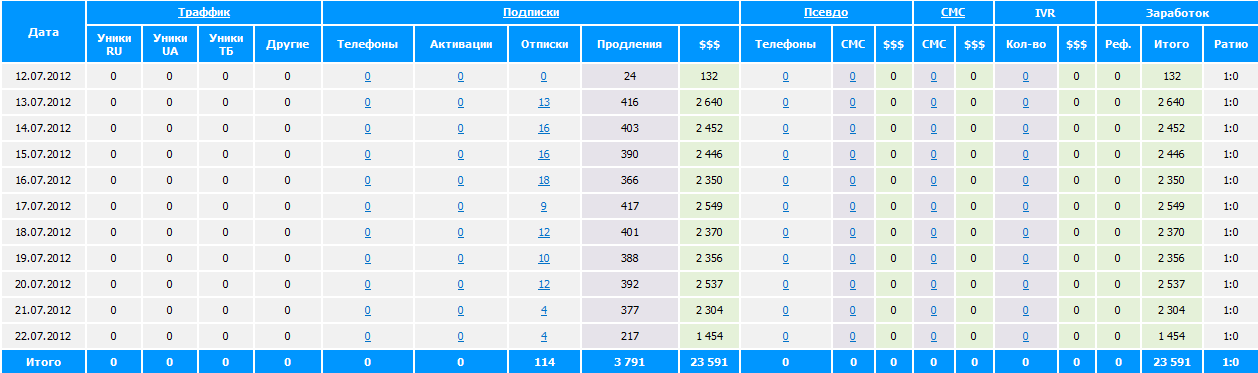
Task: Select Продления value 366
Action: [629, 180]
